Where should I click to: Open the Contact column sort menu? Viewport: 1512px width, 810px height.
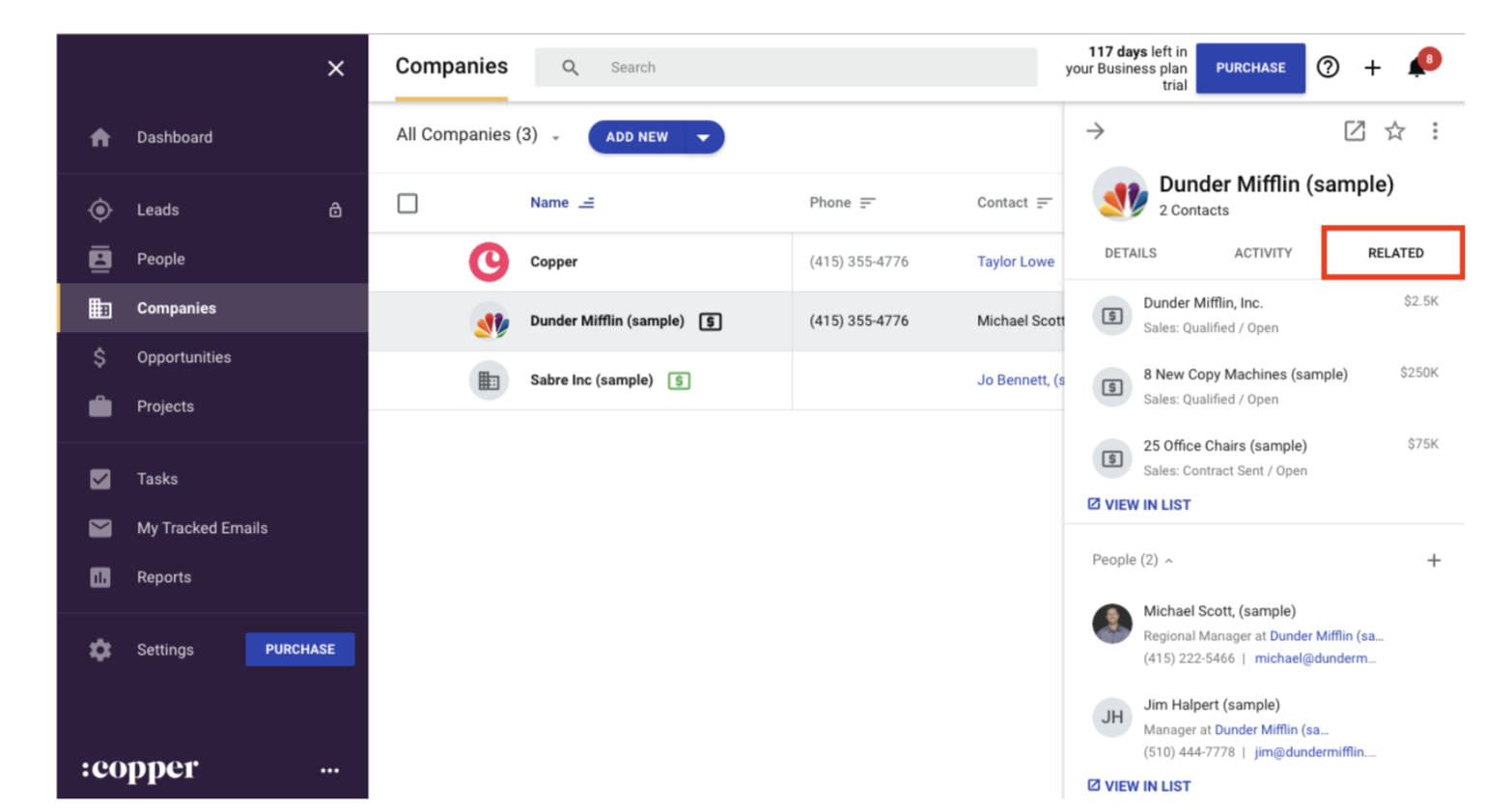click(x=1045, y=203)
